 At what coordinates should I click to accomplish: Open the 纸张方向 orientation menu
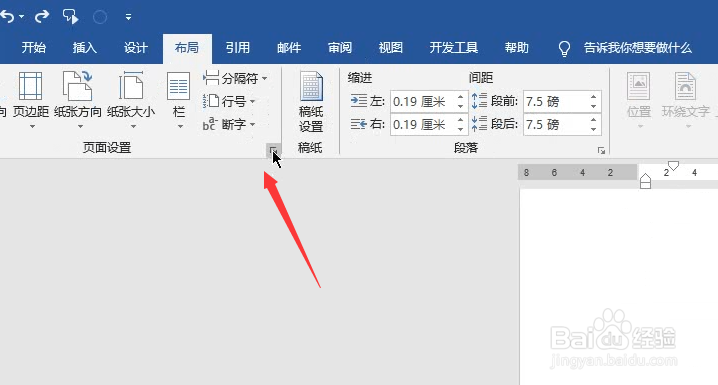point(78,100)
